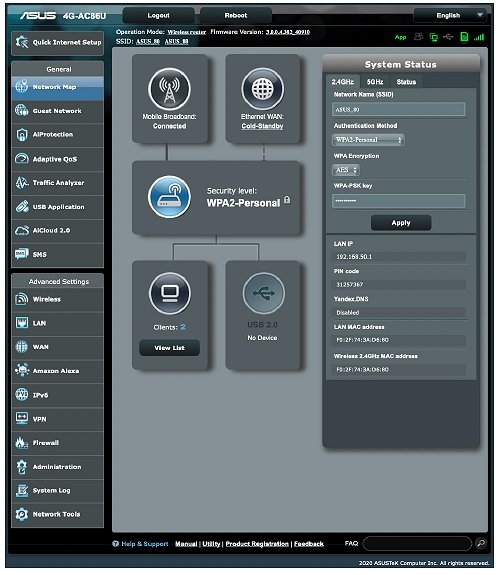Open the Utility link in footer
Image resolution: width=503 pixels, height=575 pixels.
211,544
